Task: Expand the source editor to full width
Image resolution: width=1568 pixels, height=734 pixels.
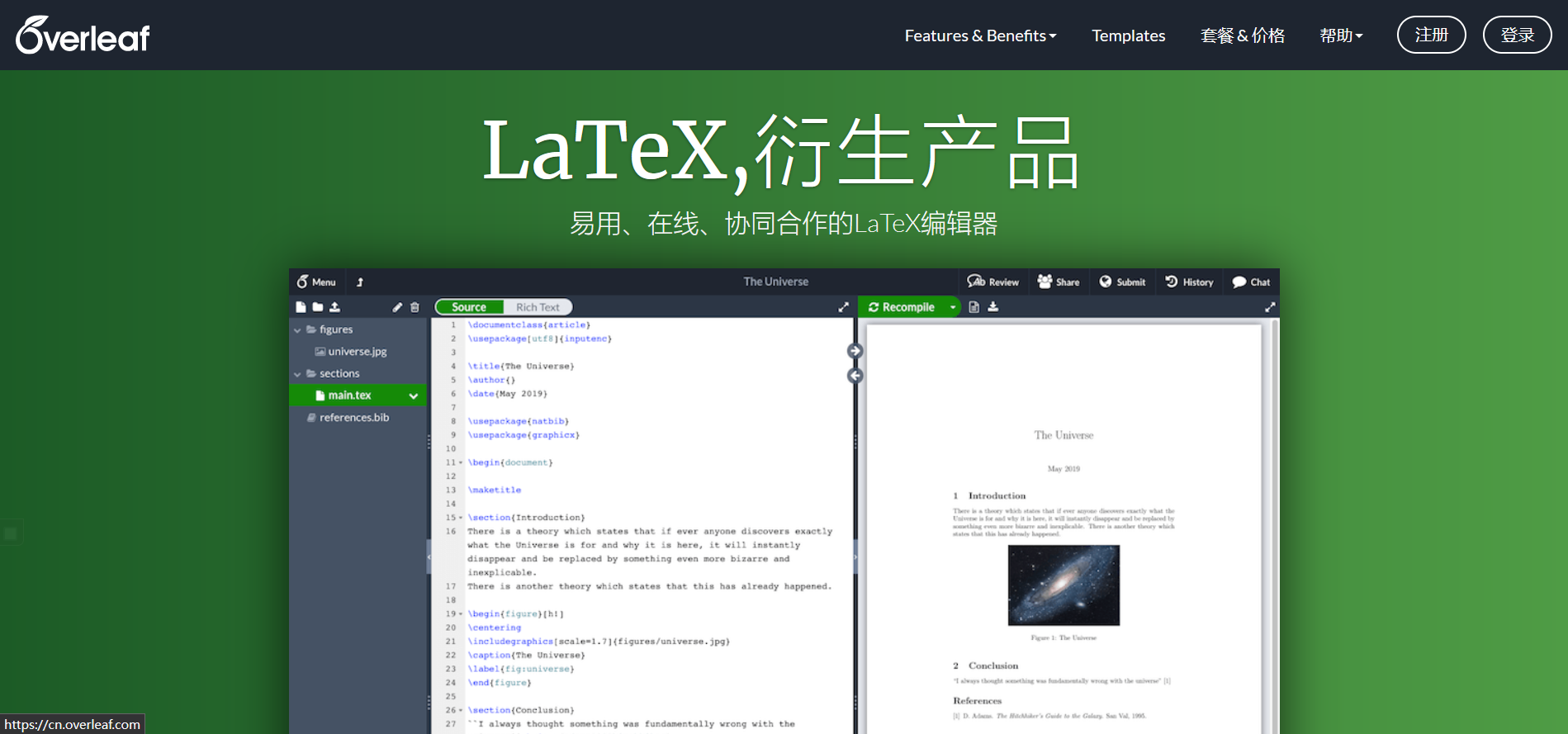Action: (x=843, y=307)
